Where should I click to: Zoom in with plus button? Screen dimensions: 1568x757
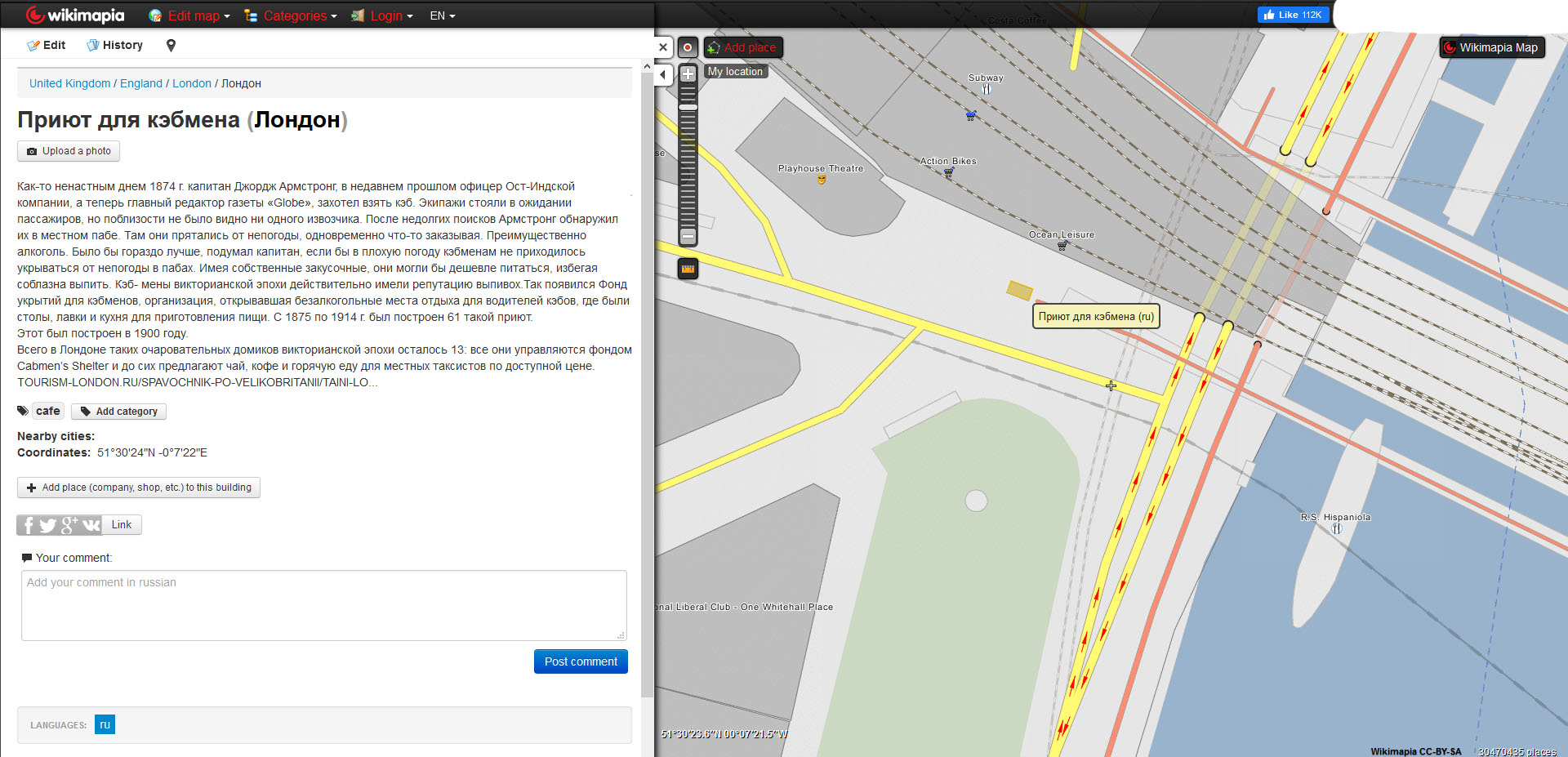click(688, 74)
